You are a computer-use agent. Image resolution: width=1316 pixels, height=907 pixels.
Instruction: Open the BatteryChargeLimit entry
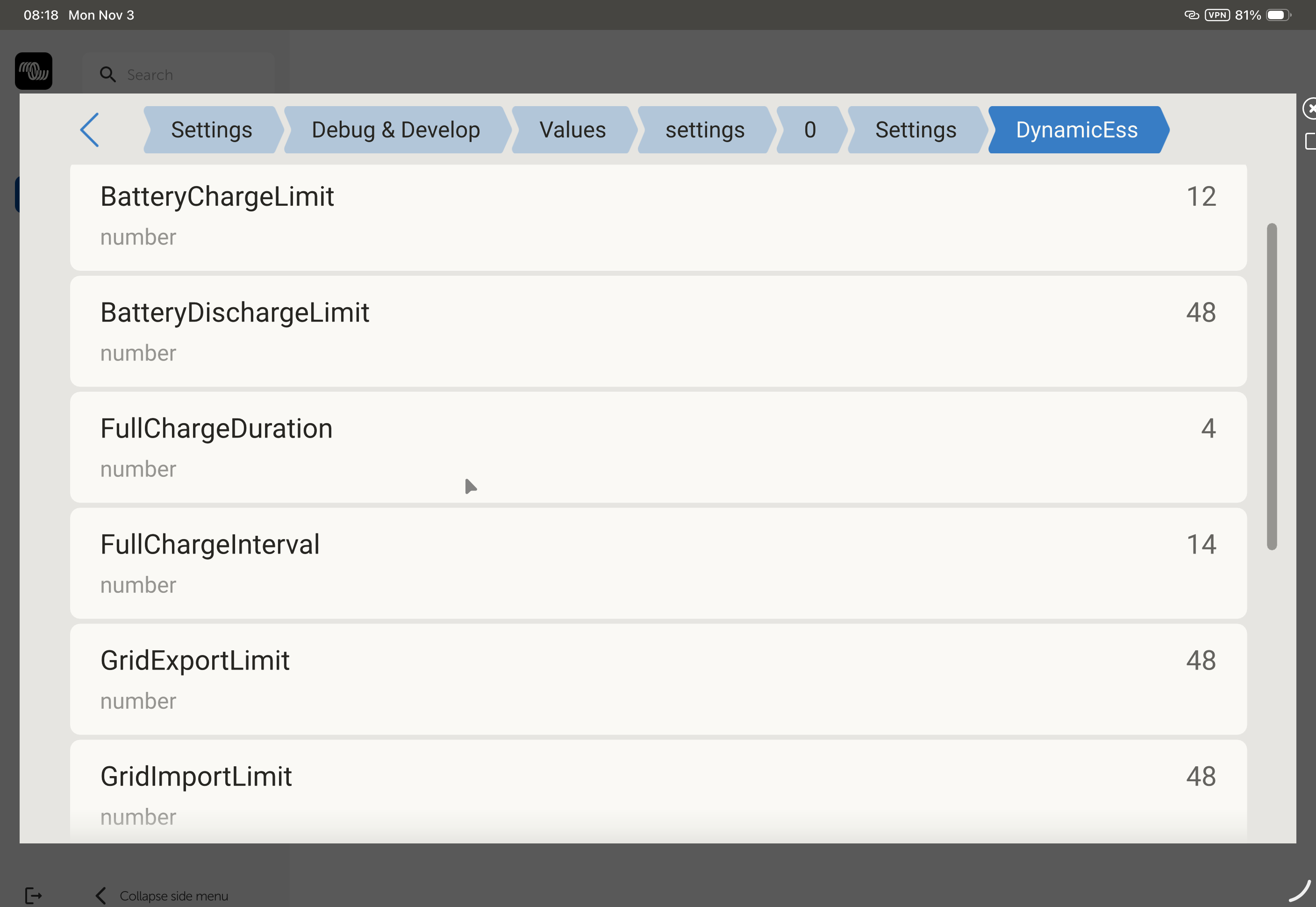point(658,216)
